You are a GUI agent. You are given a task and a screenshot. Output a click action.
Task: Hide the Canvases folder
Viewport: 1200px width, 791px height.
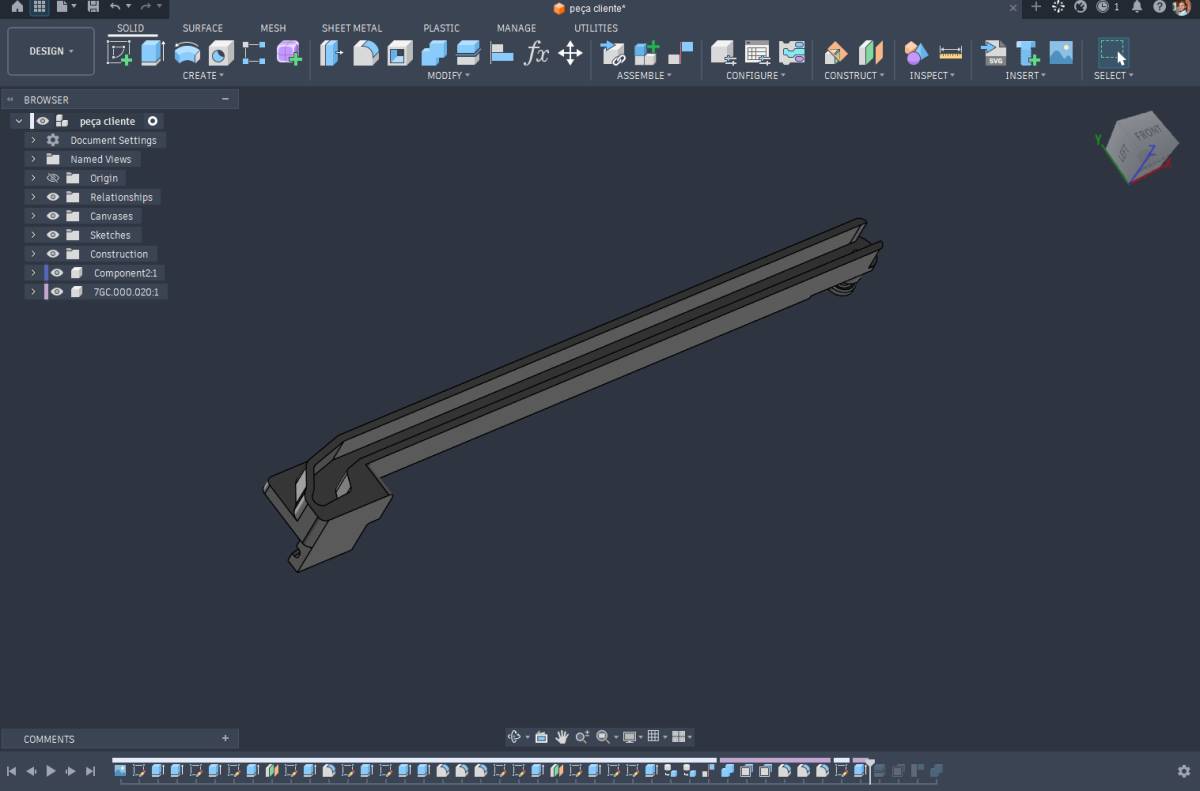53,216
